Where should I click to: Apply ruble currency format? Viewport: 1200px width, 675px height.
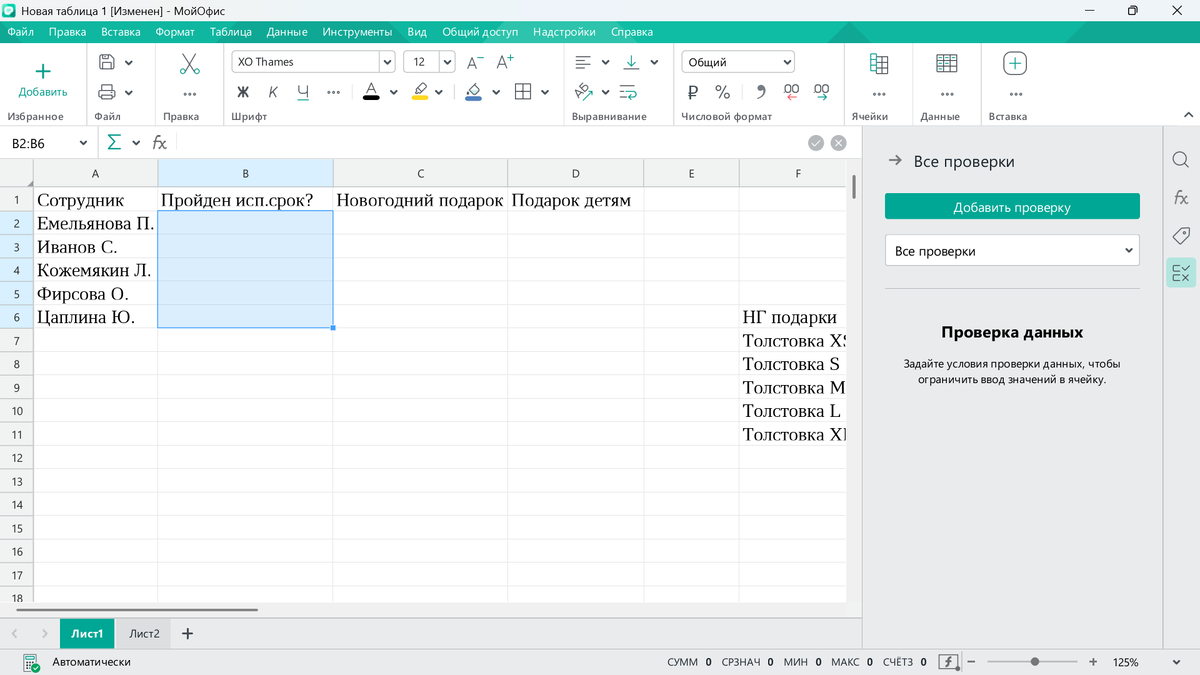coord(693,92)
